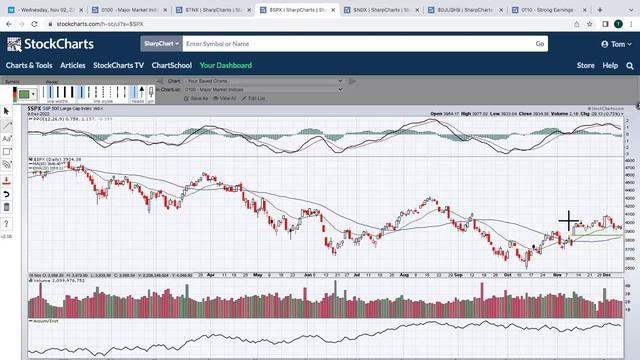Pin the line settings panel
Screen dimensions: 640x360
click(x=151, y=93)
